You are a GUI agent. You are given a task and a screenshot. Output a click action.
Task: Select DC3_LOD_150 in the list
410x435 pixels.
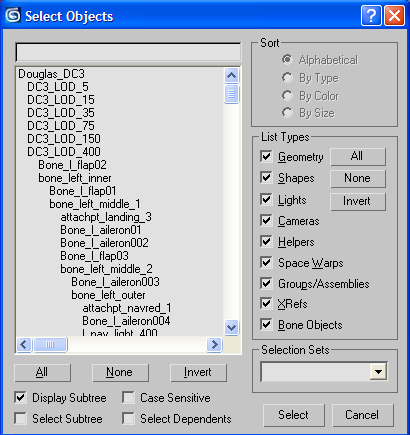[x=64, y=139]
